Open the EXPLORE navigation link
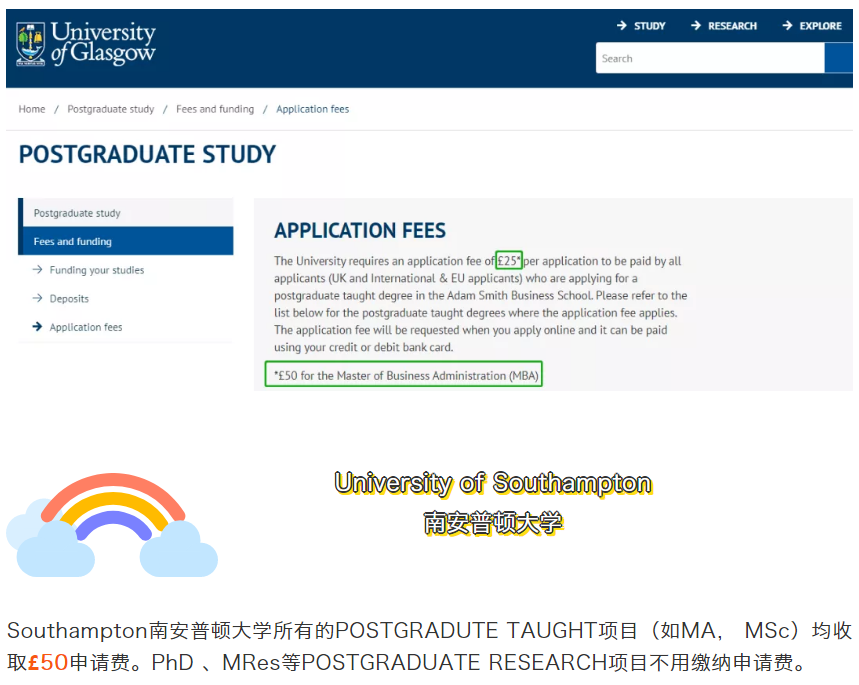This screenshot has width=859, height=685. click(820, 26)
